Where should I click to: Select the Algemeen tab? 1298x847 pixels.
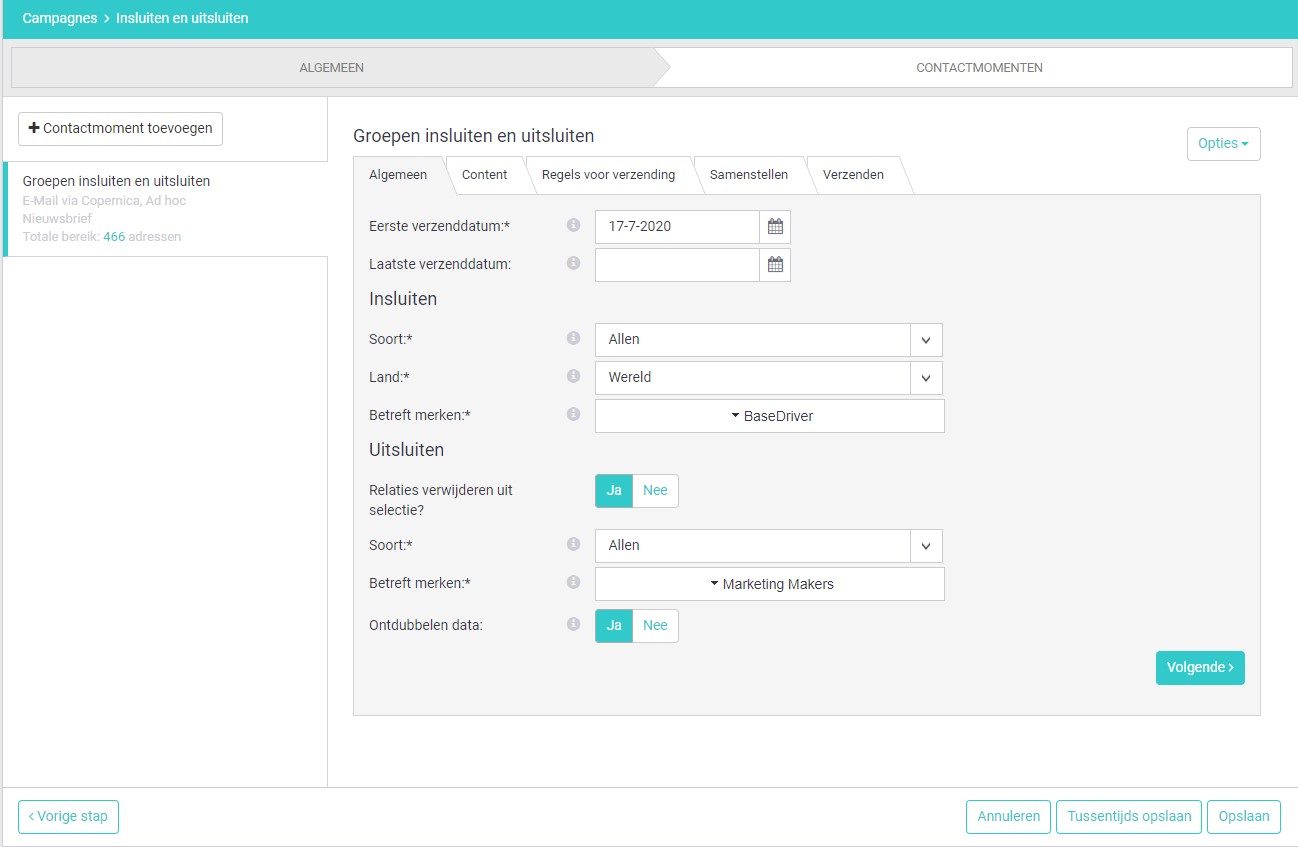(x=398, y=175)
